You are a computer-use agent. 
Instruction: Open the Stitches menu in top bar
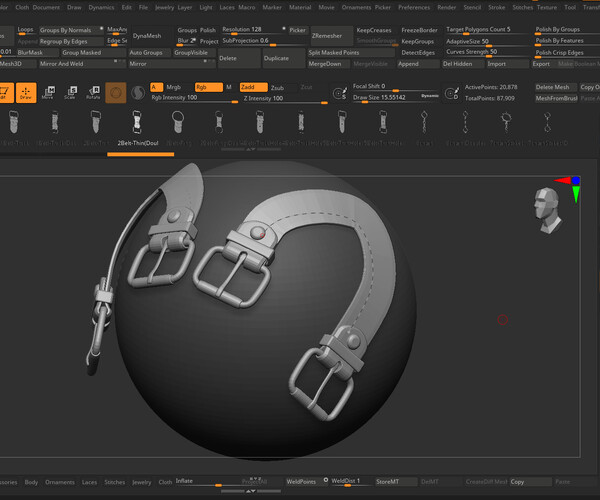click(523, 7)
